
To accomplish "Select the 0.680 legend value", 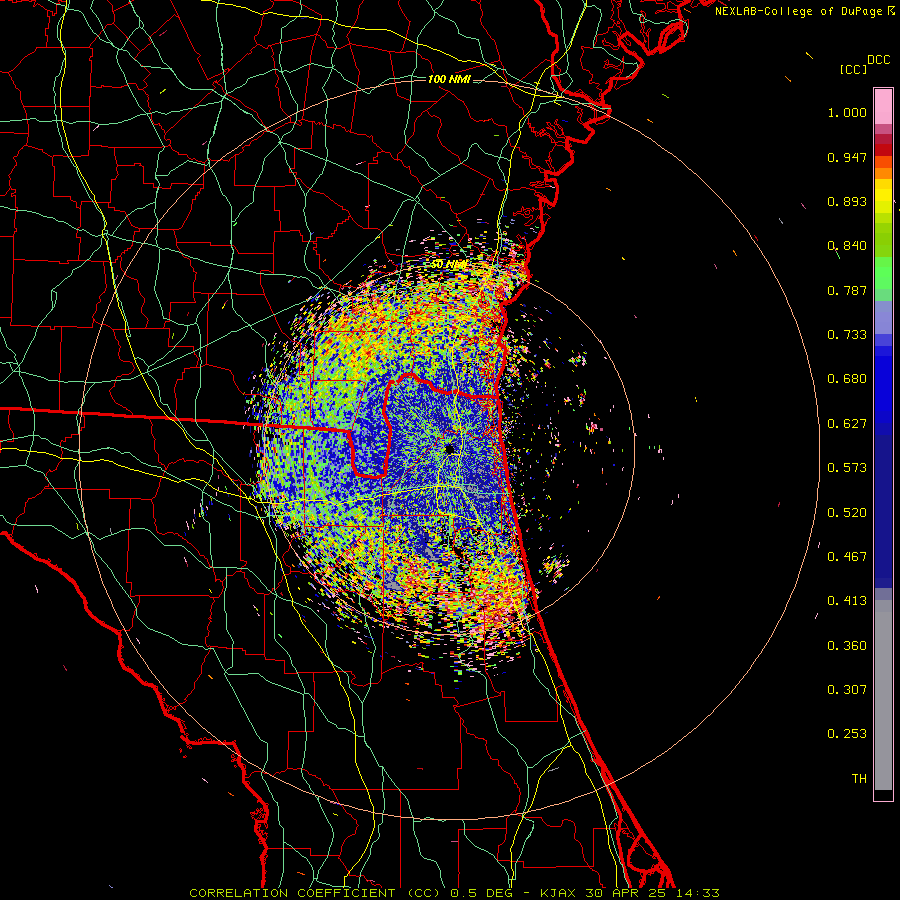I will click(847, 379).
